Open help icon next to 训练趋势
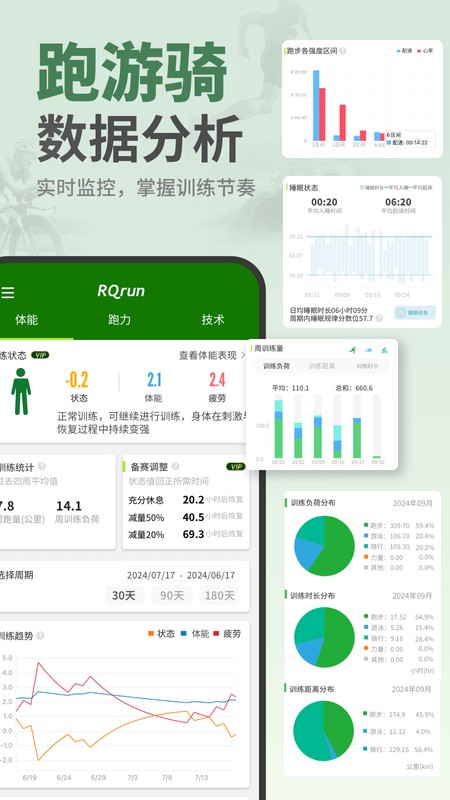This screenshot has width=450, height=800. pos(40,635)
